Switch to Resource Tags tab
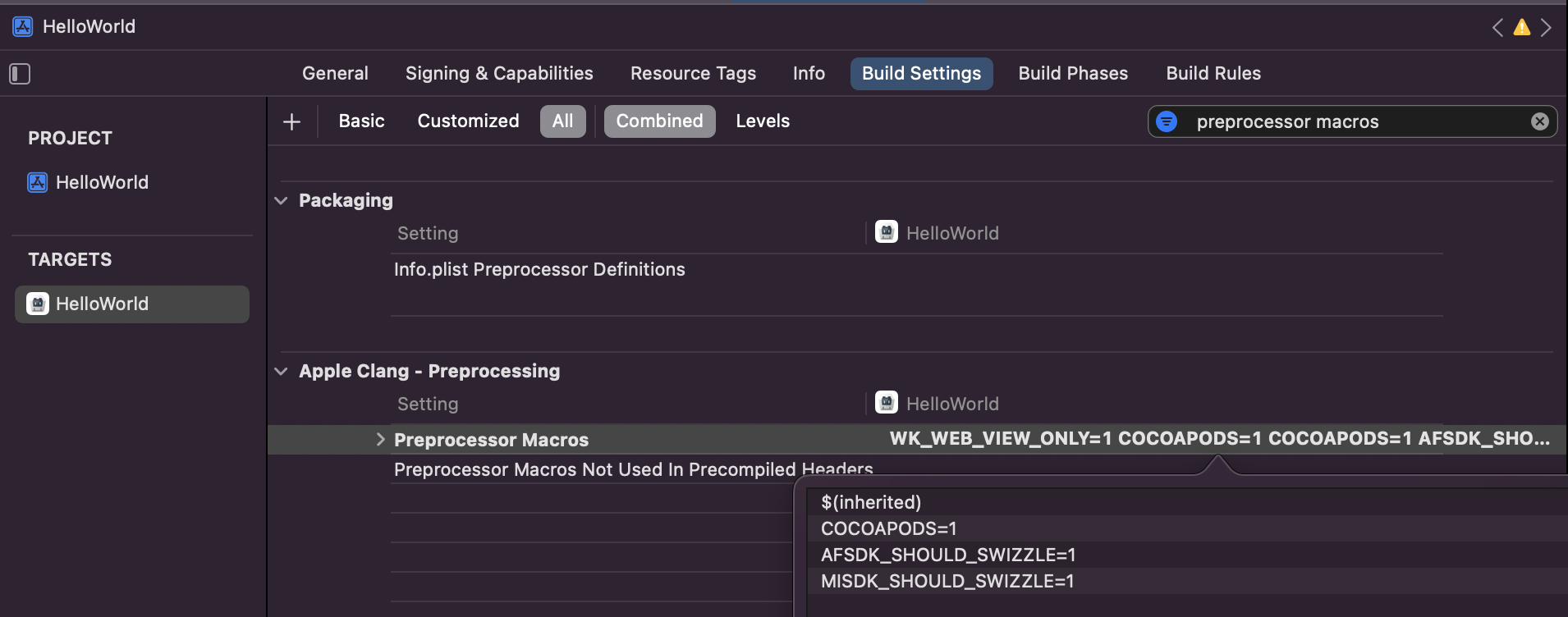This screenshot has width=1568, height=617. click(693, 74)
